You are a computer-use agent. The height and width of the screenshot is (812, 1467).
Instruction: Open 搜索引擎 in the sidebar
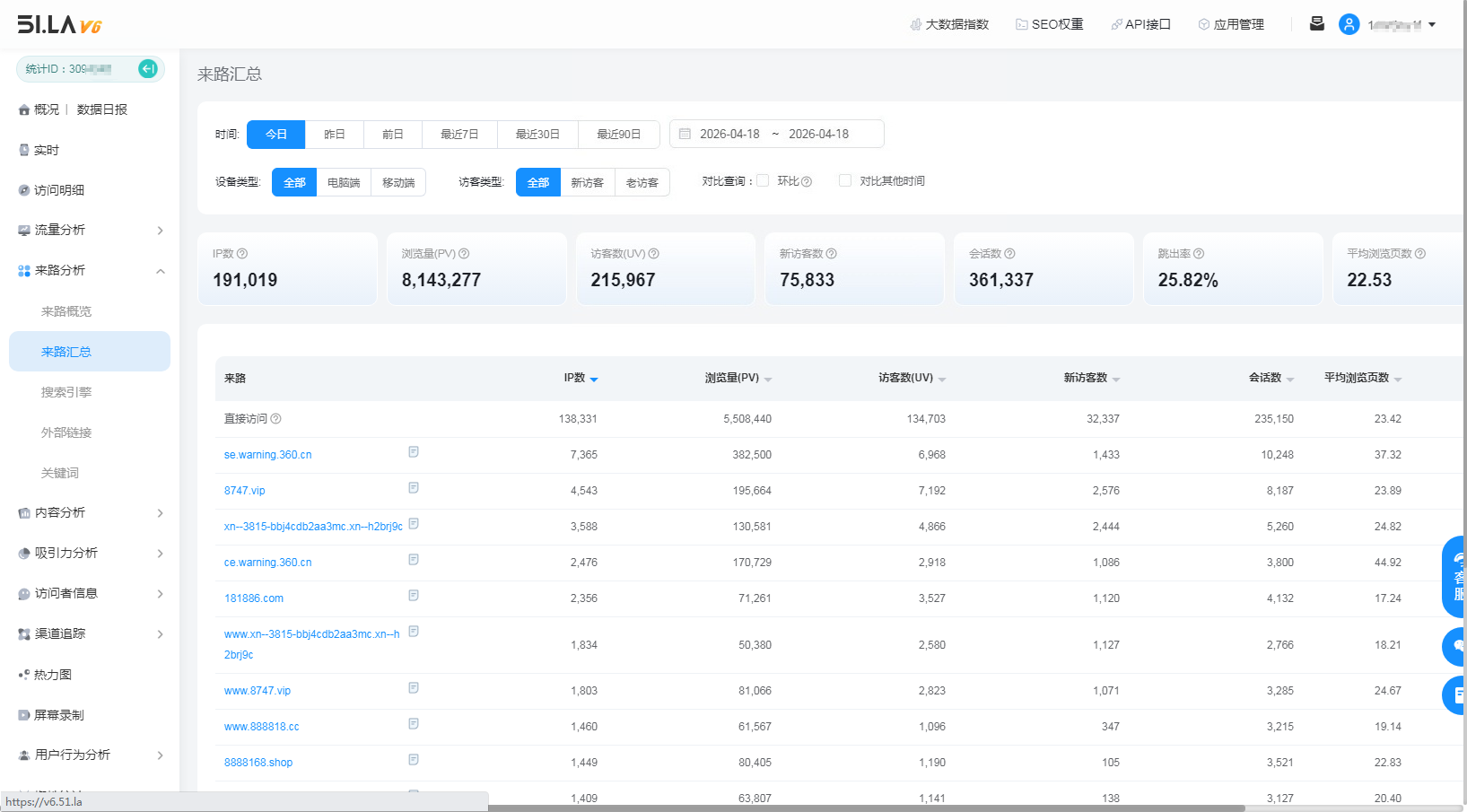(x=66, y=392)
